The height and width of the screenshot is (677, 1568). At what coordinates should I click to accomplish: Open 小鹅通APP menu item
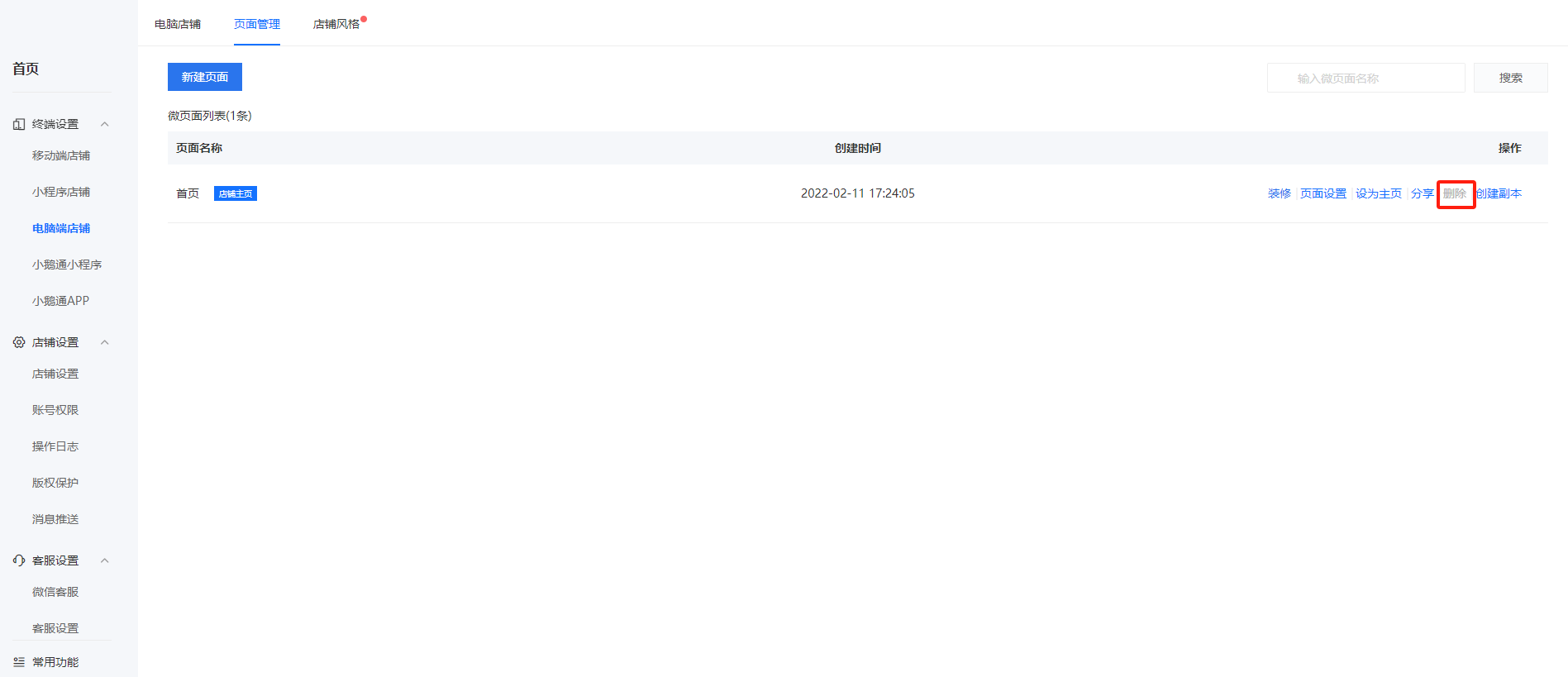[x=60, y=301]
